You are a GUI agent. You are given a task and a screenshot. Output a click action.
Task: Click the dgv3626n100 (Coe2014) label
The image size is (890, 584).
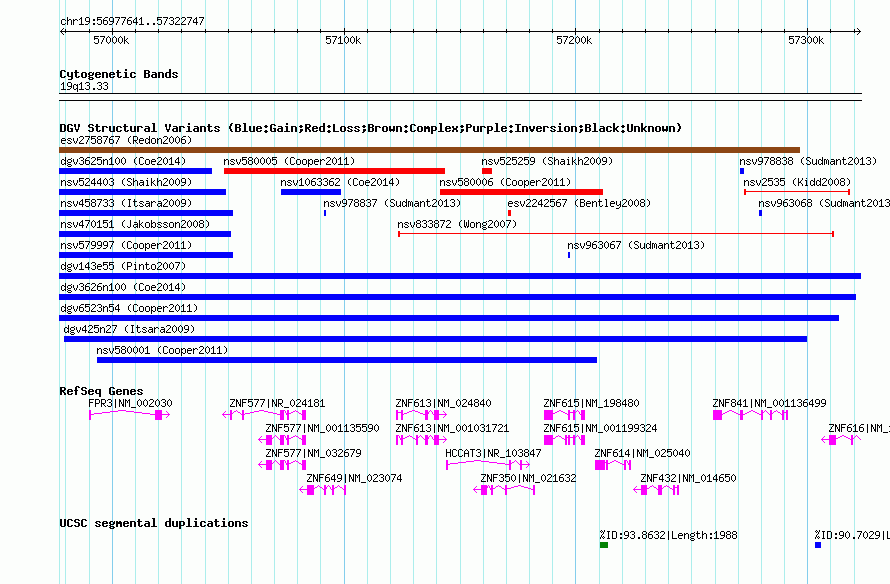point(123,287)
